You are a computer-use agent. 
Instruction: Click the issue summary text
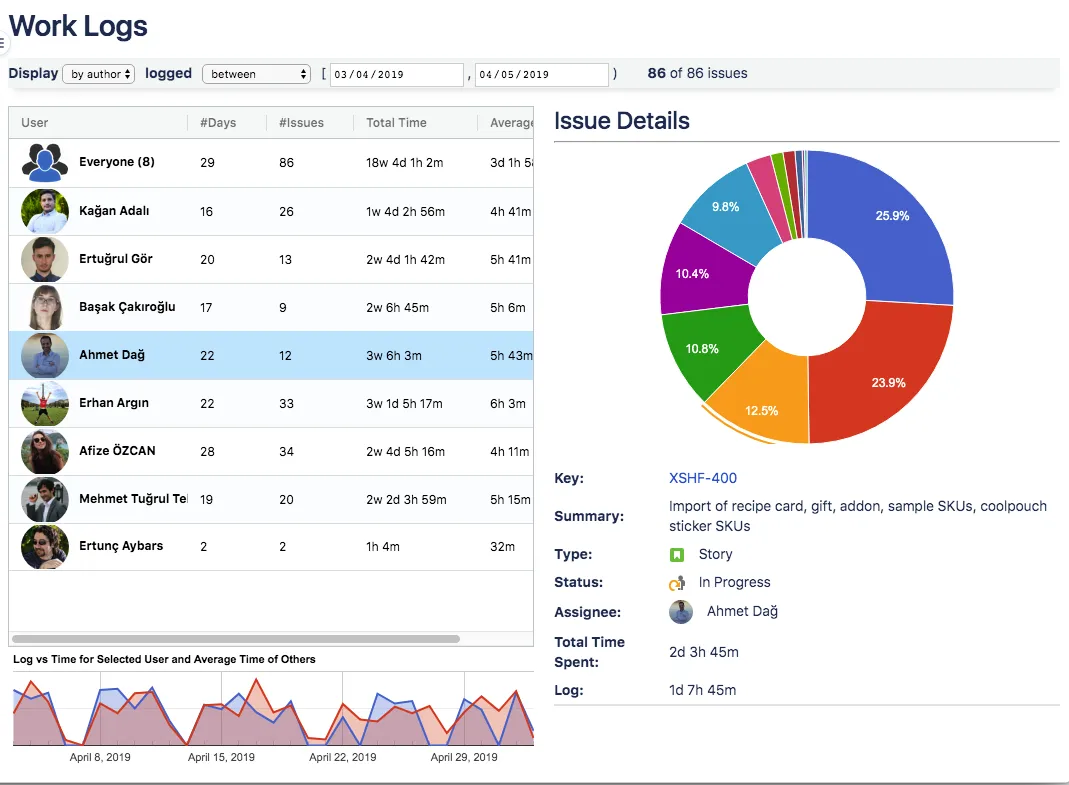(x=858, y=516)
